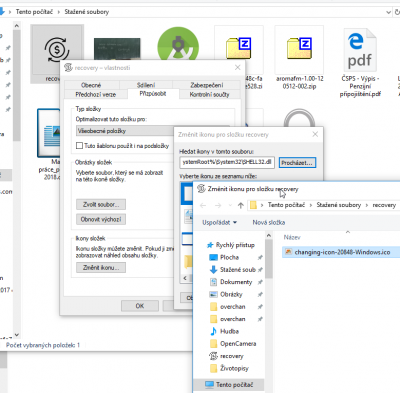Open the Android Studio green icon file

pos(178,45)
